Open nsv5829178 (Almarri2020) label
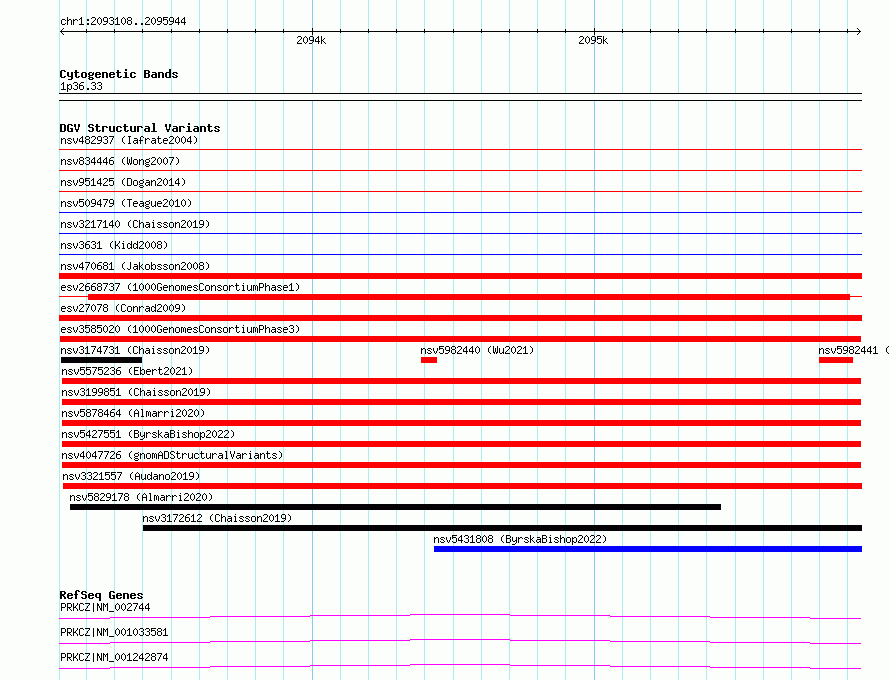Screen dimensions: 890x680 [141, 497]
